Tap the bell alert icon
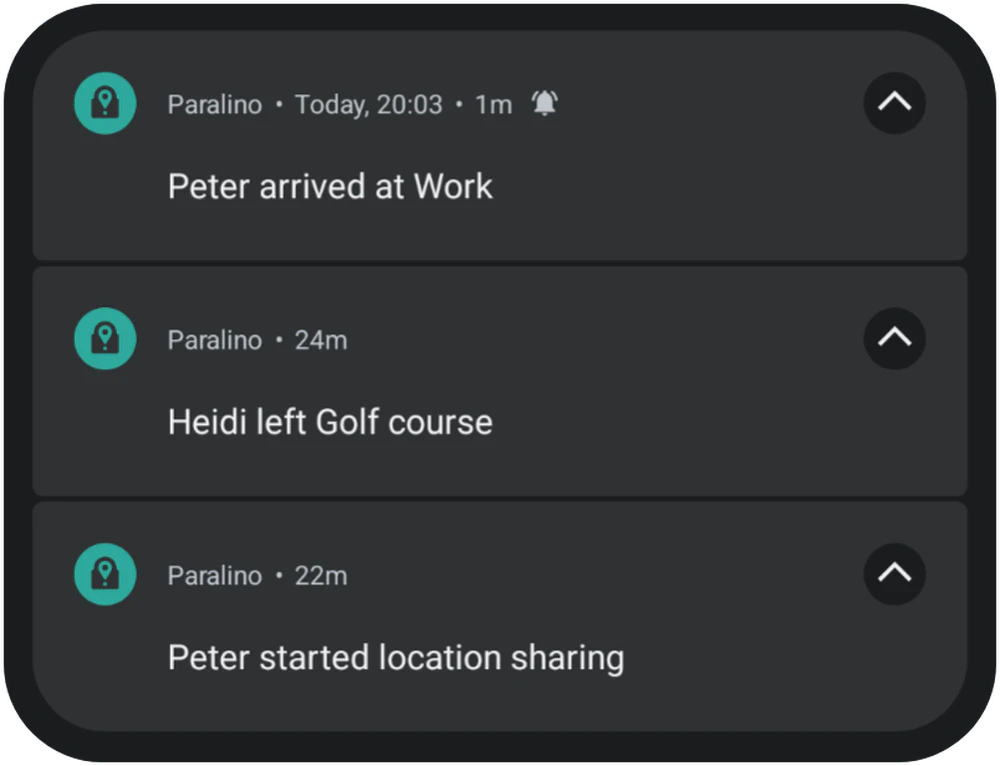This screenshot has height=766, width=1000. [544, 104]
